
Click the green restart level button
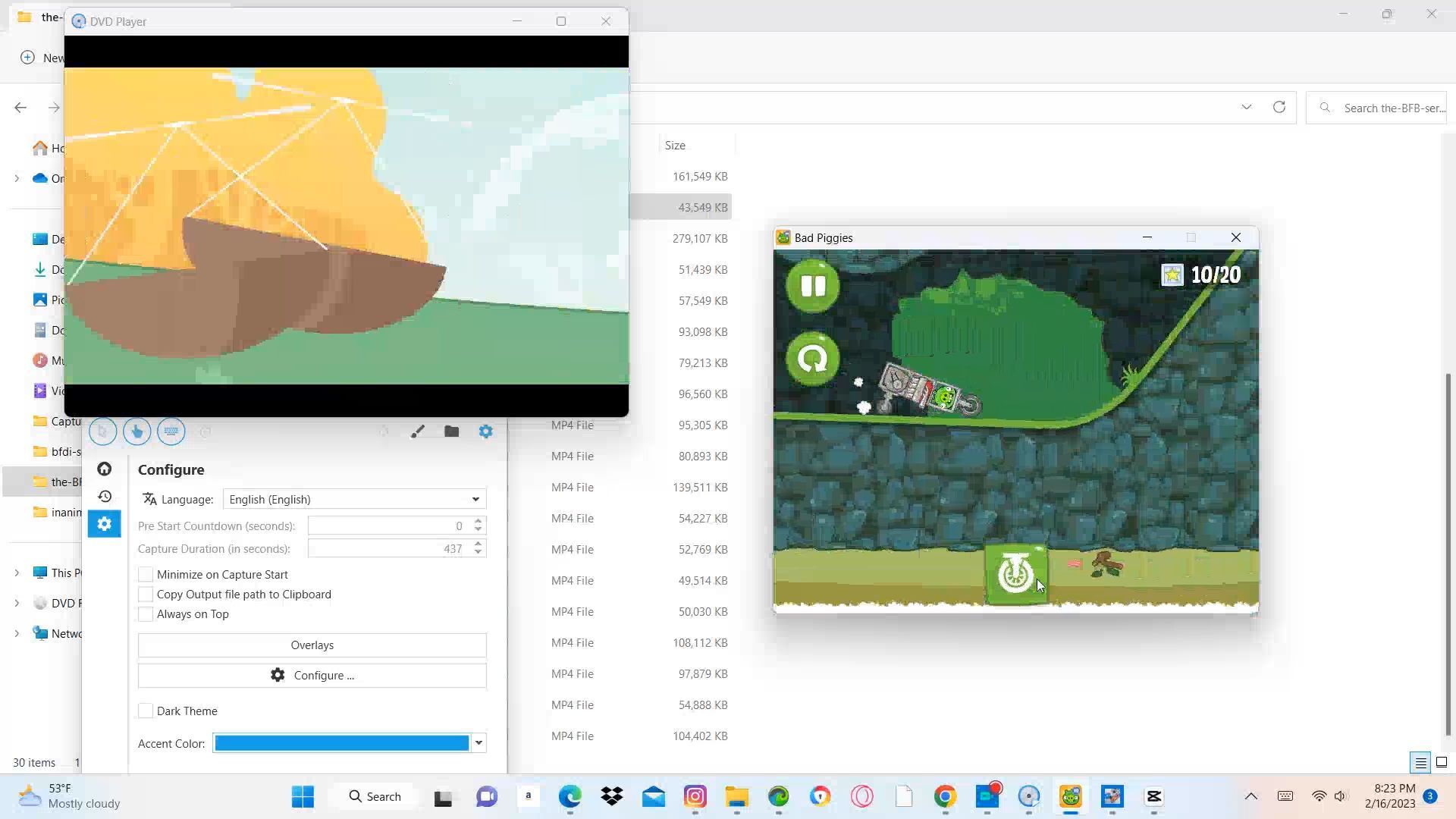tap(812, 359)
